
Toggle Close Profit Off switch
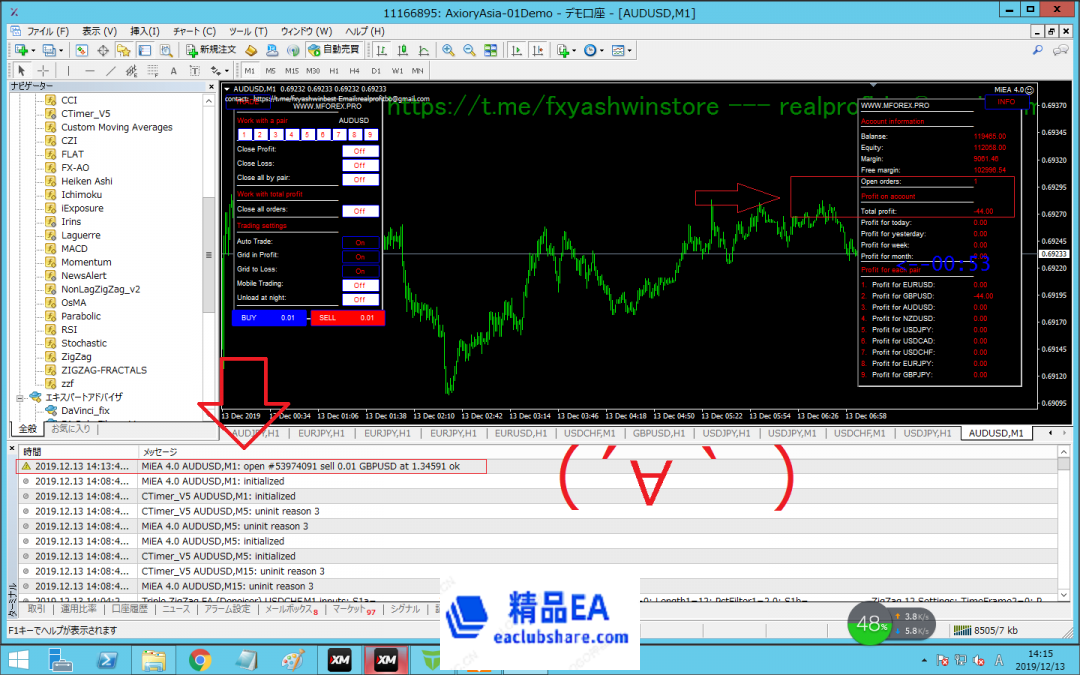pos(359,151)
